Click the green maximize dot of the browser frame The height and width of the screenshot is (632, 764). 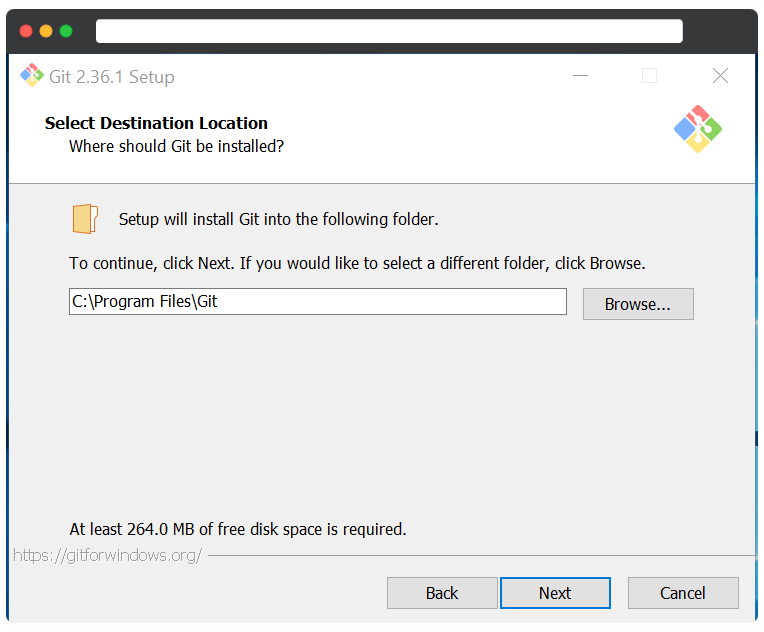pyautogui.click(x=66, y=31)
